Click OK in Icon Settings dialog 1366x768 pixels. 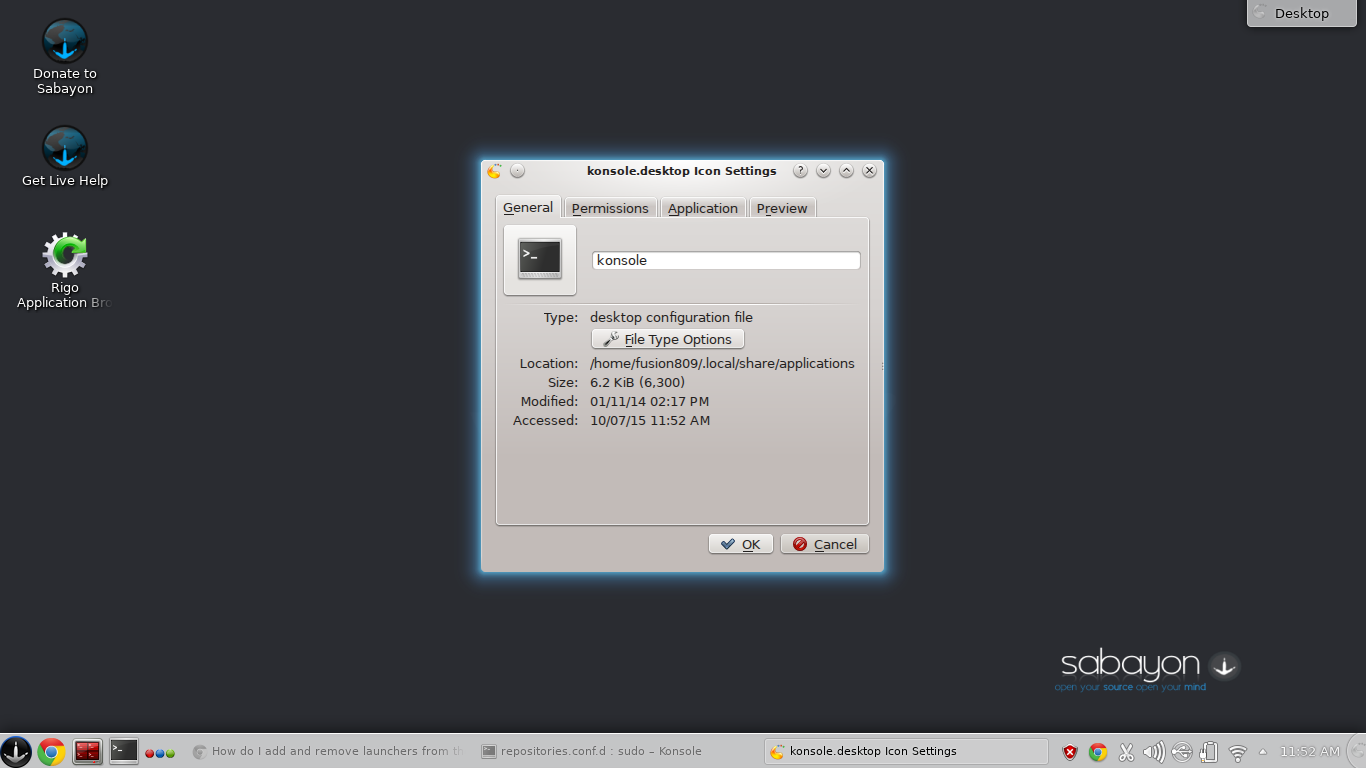741,544
